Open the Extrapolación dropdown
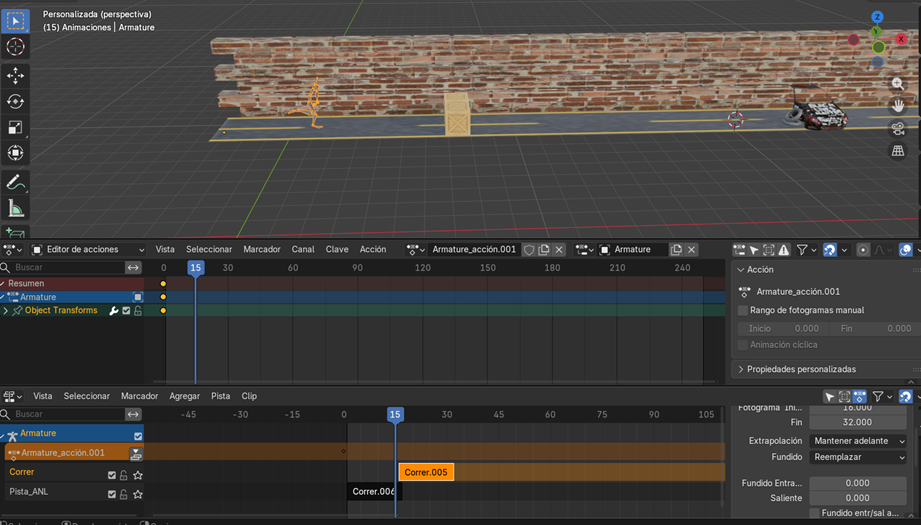The height and width of the screenshot is (525, 921). coord(858,441)
